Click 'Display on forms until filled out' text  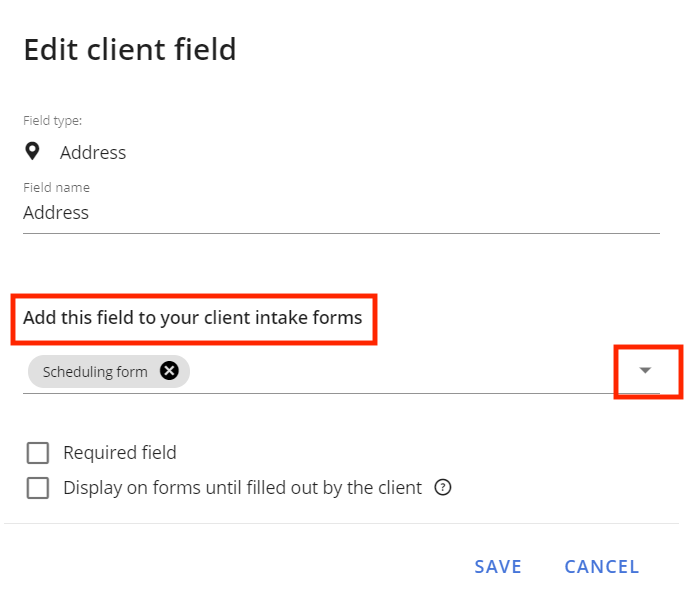(242, 488)
